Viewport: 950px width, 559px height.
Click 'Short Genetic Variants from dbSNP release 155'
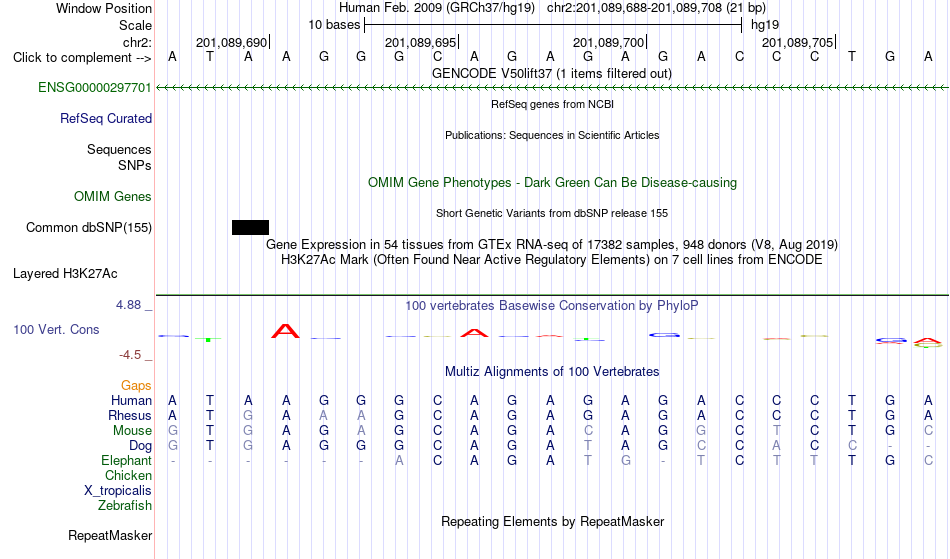click(552, 213)
